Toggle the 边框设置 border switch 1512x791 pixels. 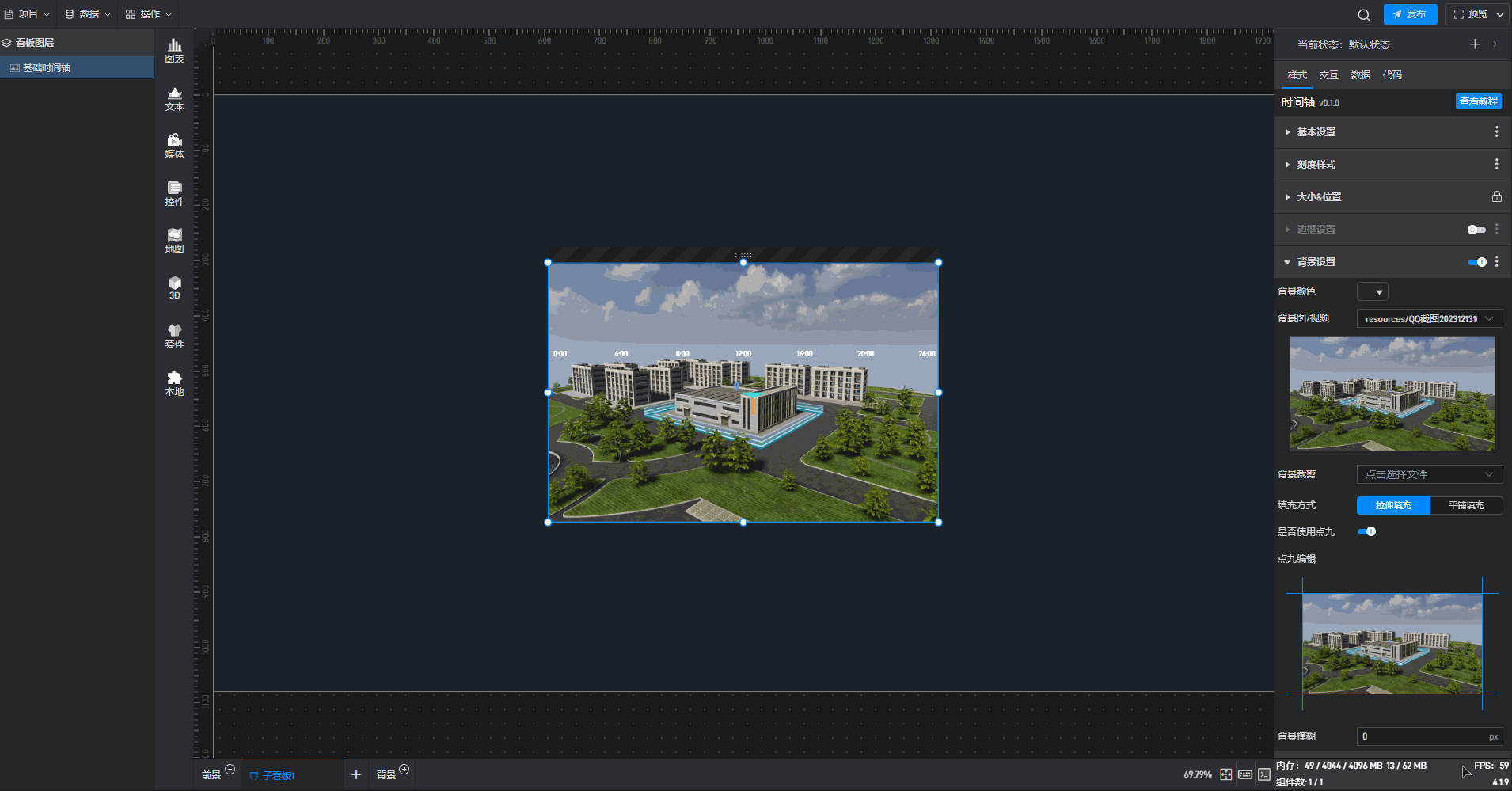point(1476,230)
